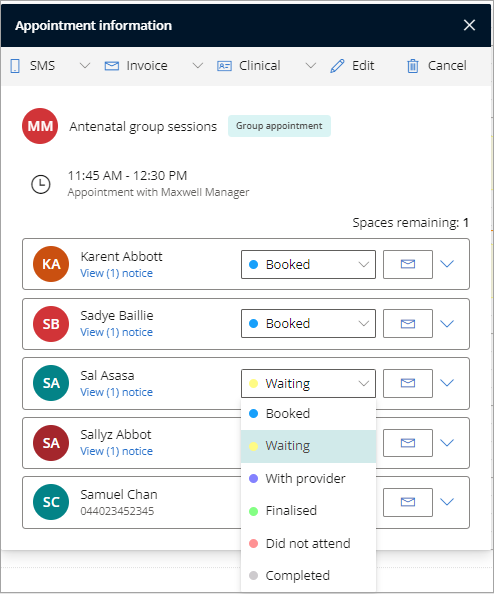The image size is (494, 594).
Task: Click the Clinical card icon
Action: tap(224, 66)
